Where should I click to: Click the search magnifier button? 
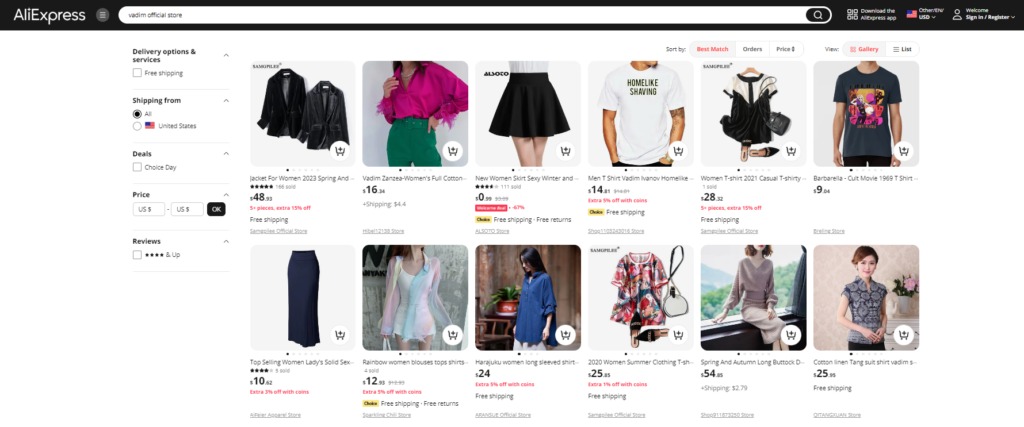point(818,15)
